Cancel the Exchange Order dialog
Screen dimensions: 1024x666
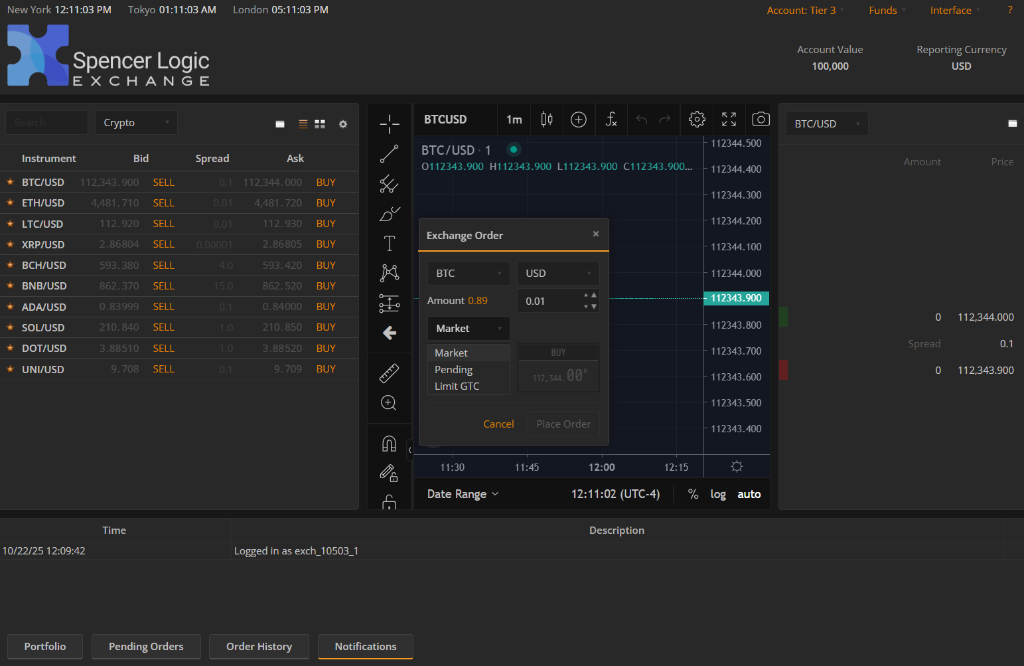(x=498, y=423)
